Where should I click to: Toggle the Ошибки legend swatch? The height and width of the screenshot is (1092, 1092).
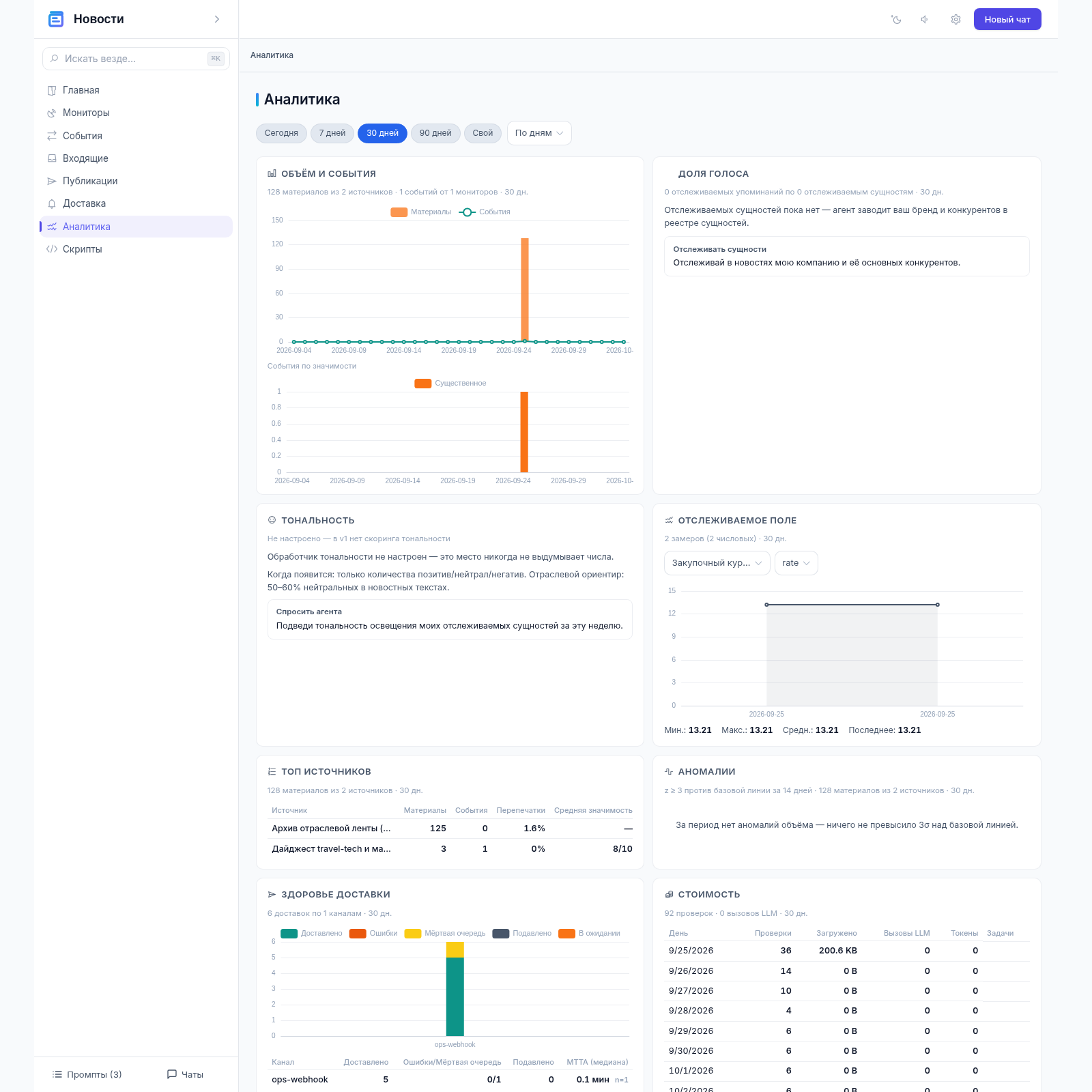click(x=358, y=934)
